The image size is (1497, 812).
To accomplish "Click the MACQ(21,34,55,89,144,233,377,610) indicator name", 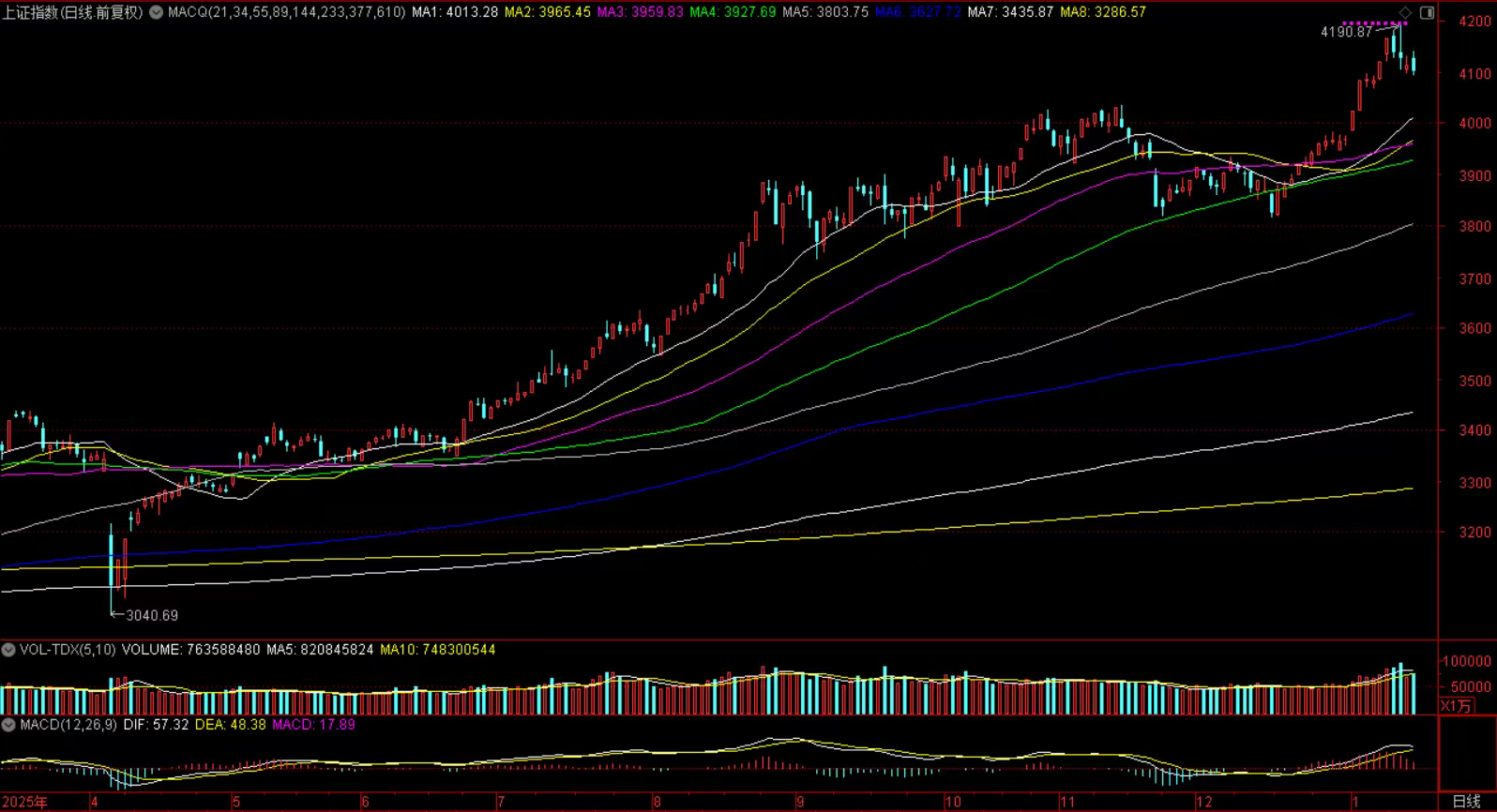I will 287,12.
